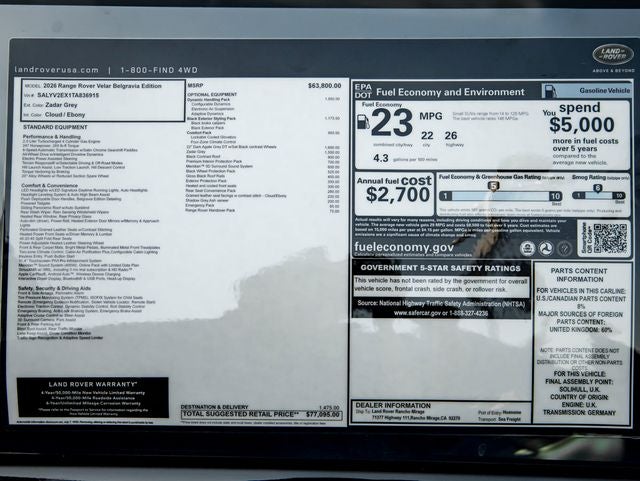Click the greenhouse gas rating marker 5
The width and height of the screenshot is (640, 481).
tap(493, 187)
